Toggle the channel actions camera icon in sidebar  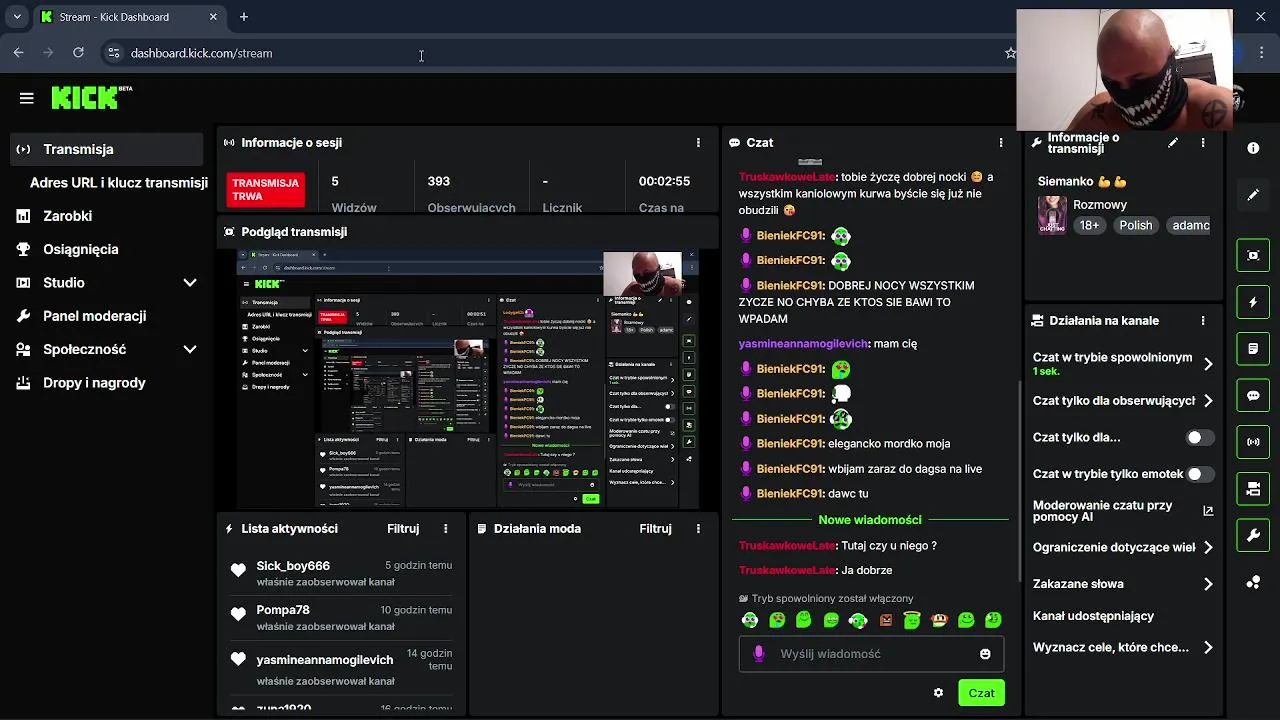[1253, 489]
